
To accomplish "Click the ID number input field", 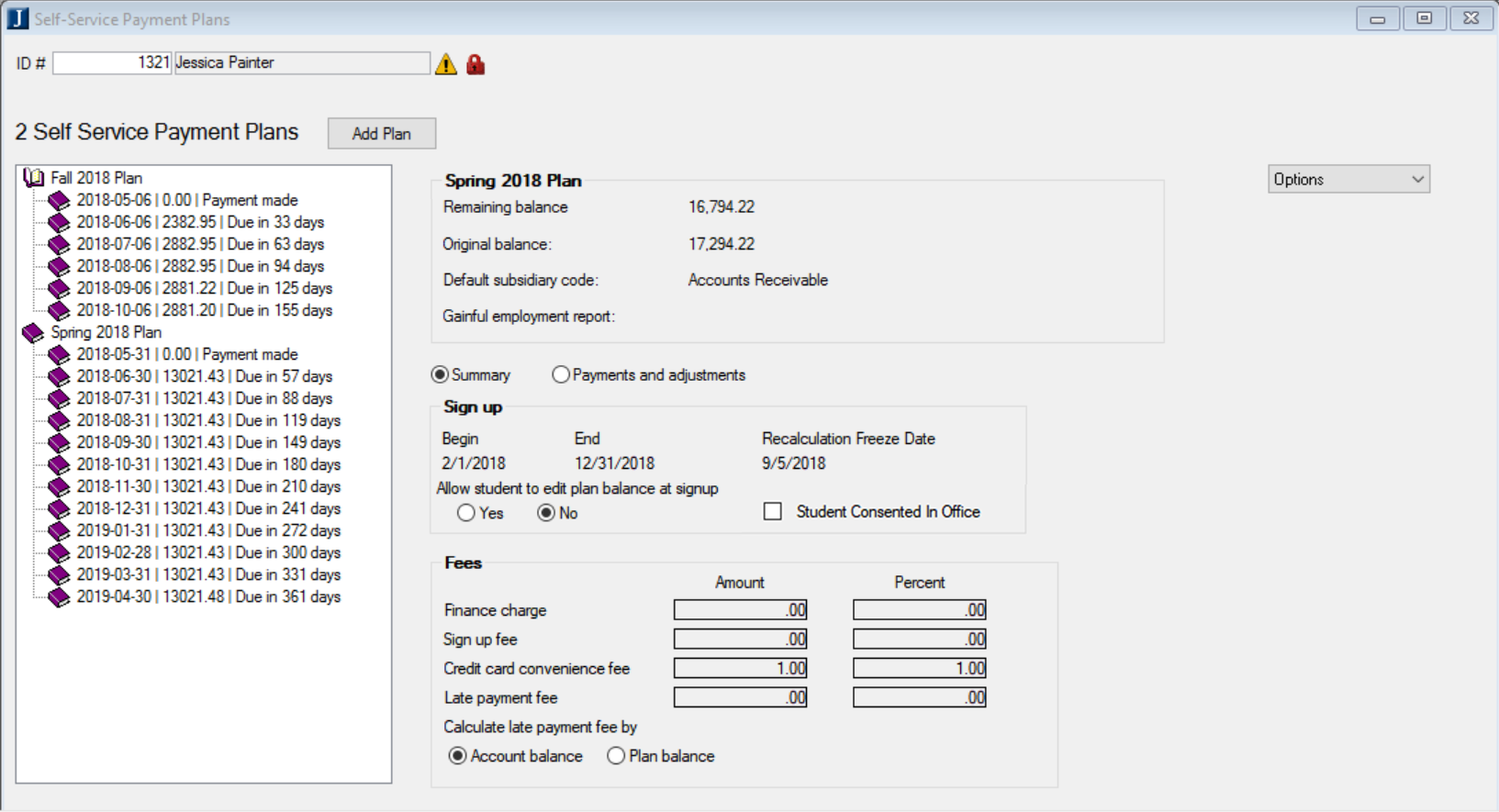I will click(x=112, y=62).
